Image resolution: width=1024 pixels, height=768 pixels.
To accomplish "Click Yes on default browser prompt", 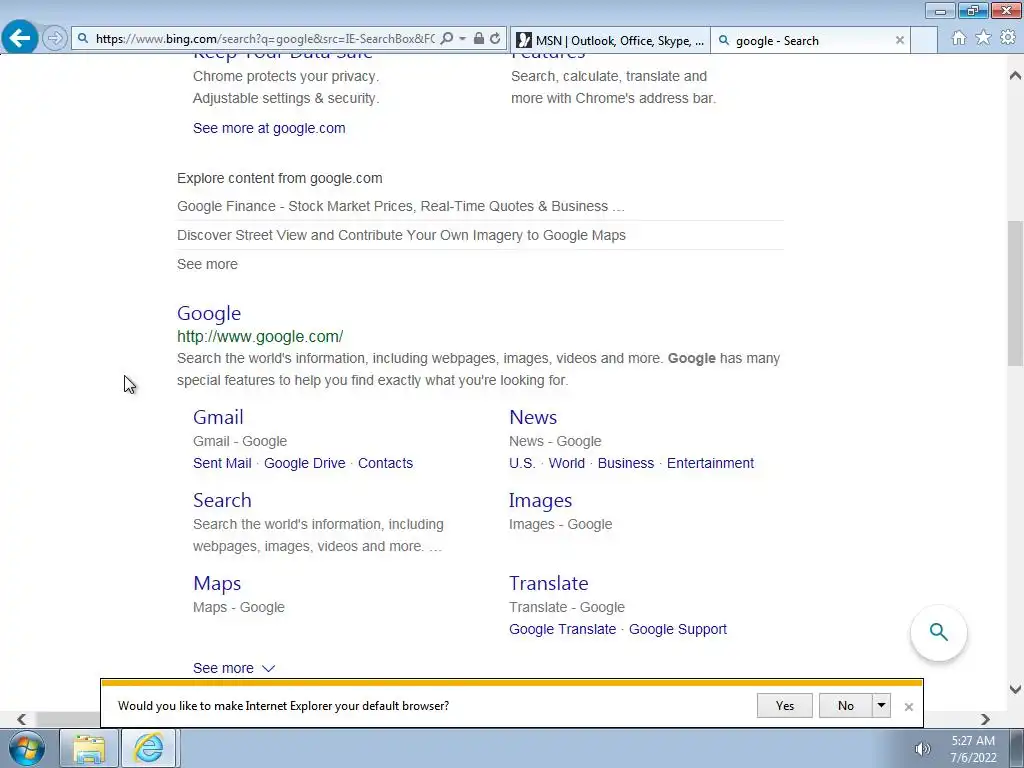I will click(784, 705).
